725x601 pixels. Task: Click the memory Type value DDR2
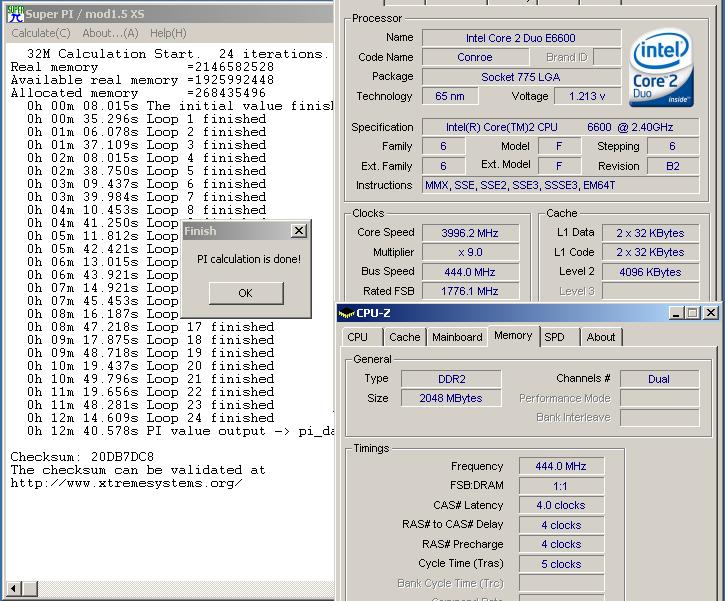451,379
